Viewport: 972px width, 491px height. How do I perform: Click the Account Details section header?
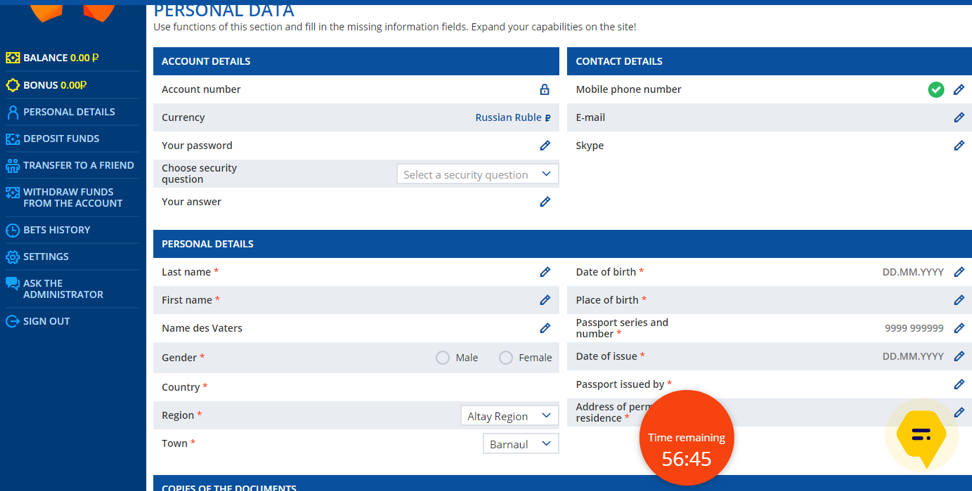point(356,61)
